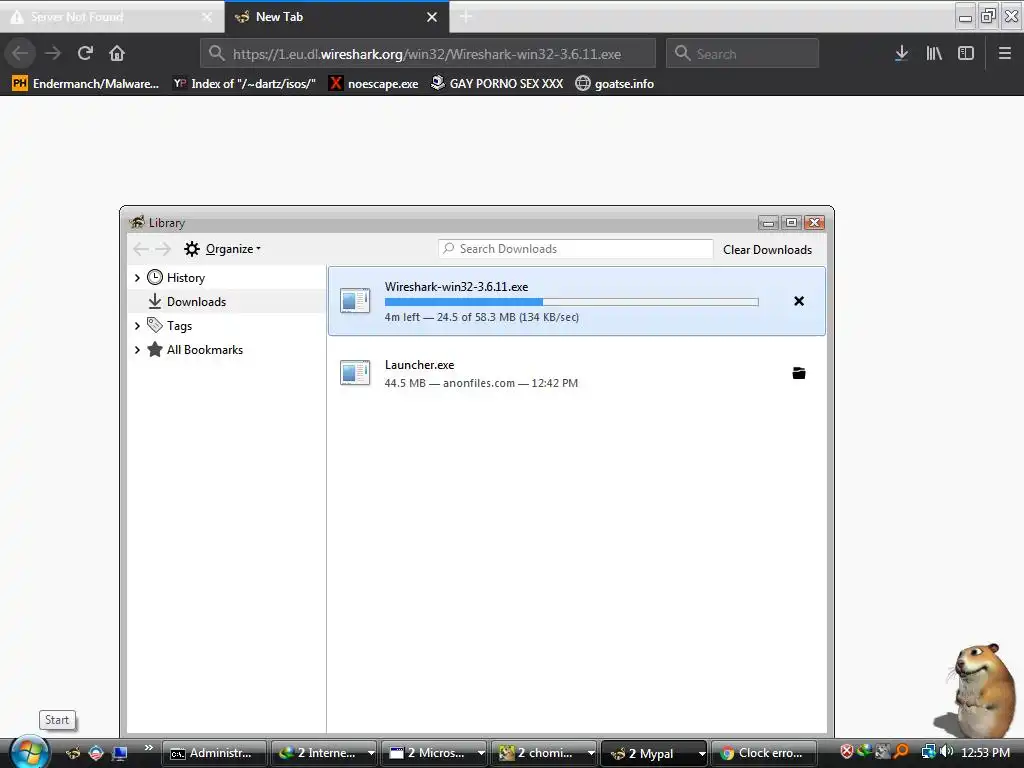Open the 2 Mypal taskbar group
This screenshot has width=1024, height=768.
[654, 753]
